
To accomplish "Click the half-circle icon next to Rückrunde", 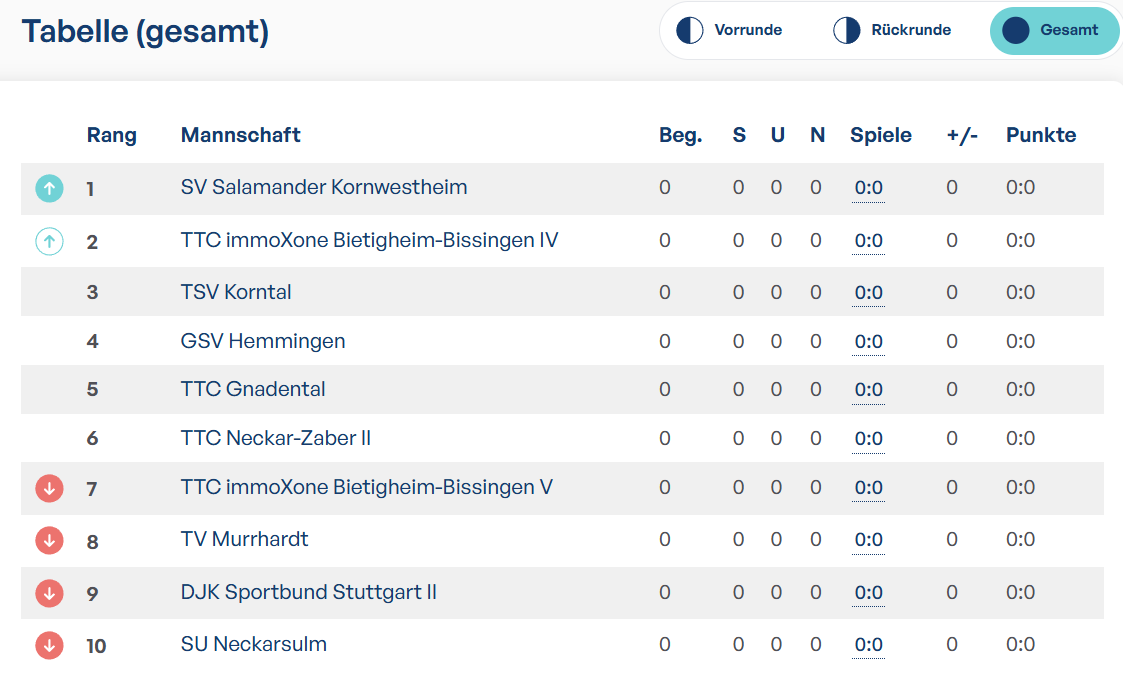I will (x=847, y=31).
